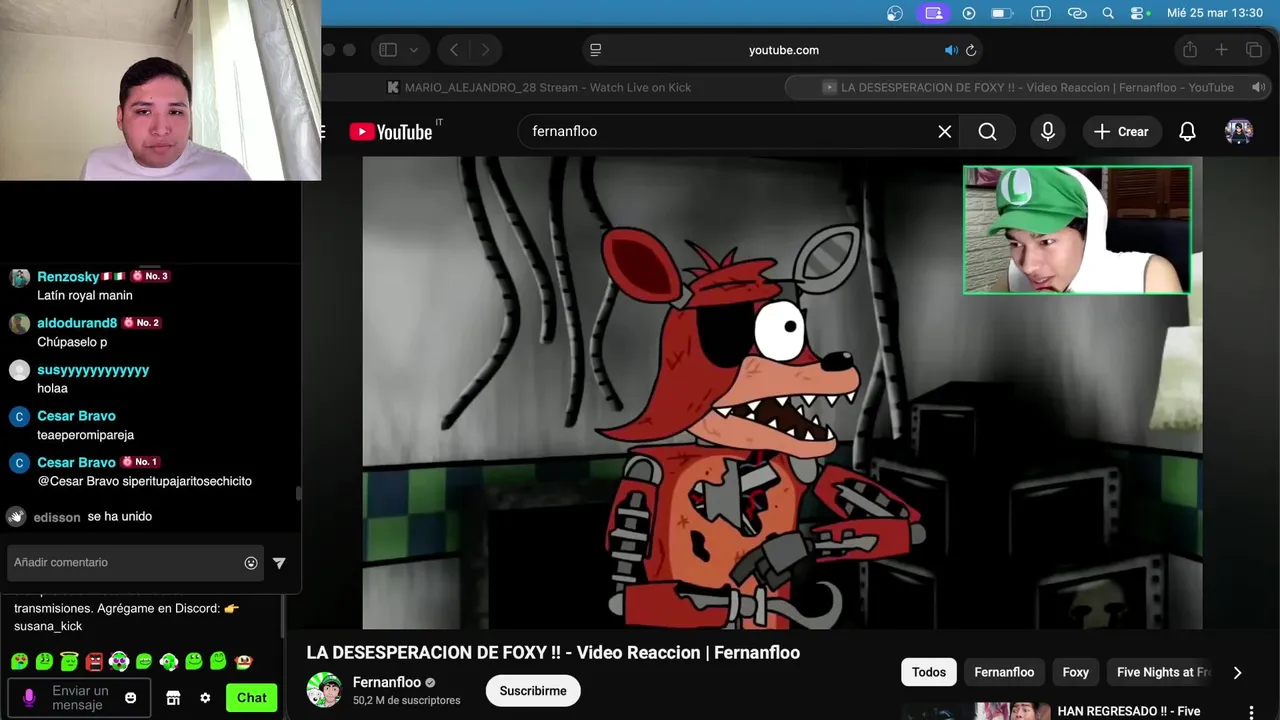Clear the fernanfloo search text
This screenshot has width=1280, height=720.
click(x=944, y=131)
